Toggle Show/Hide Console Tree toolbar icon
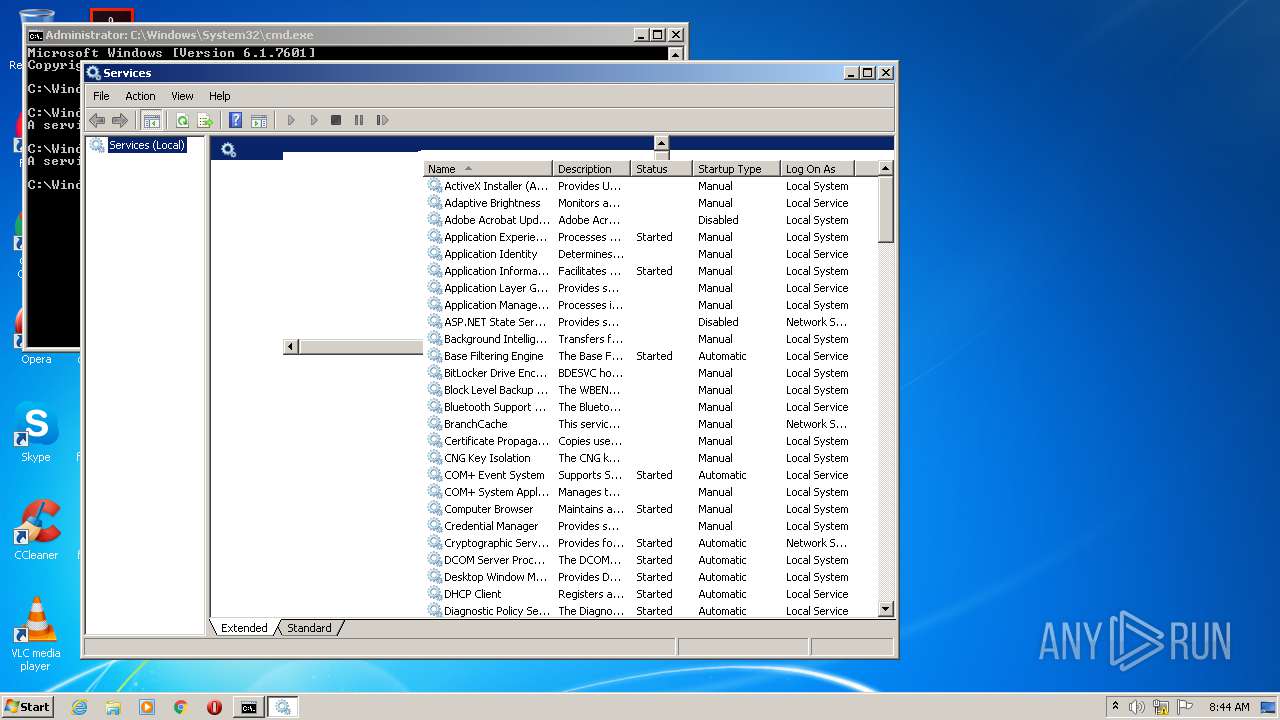The image size is (1280, 720). [151, 120]
